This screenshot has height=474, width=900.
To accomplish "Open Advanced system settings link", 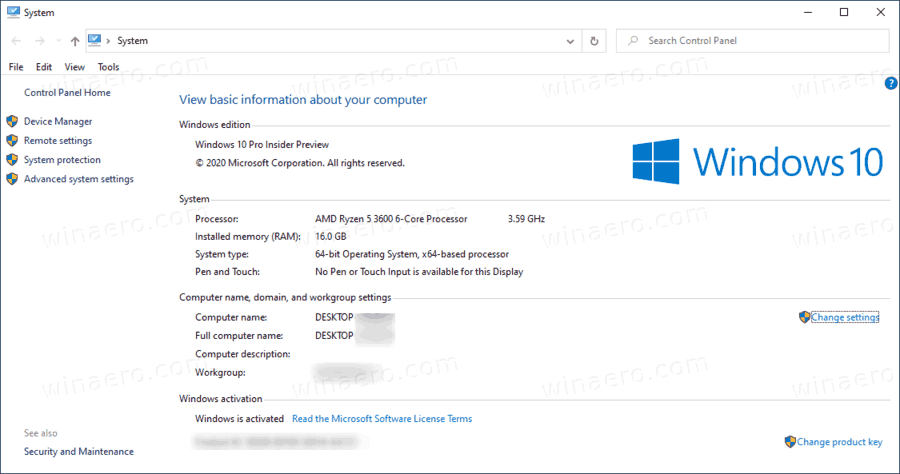I will [x=79, y=179].
